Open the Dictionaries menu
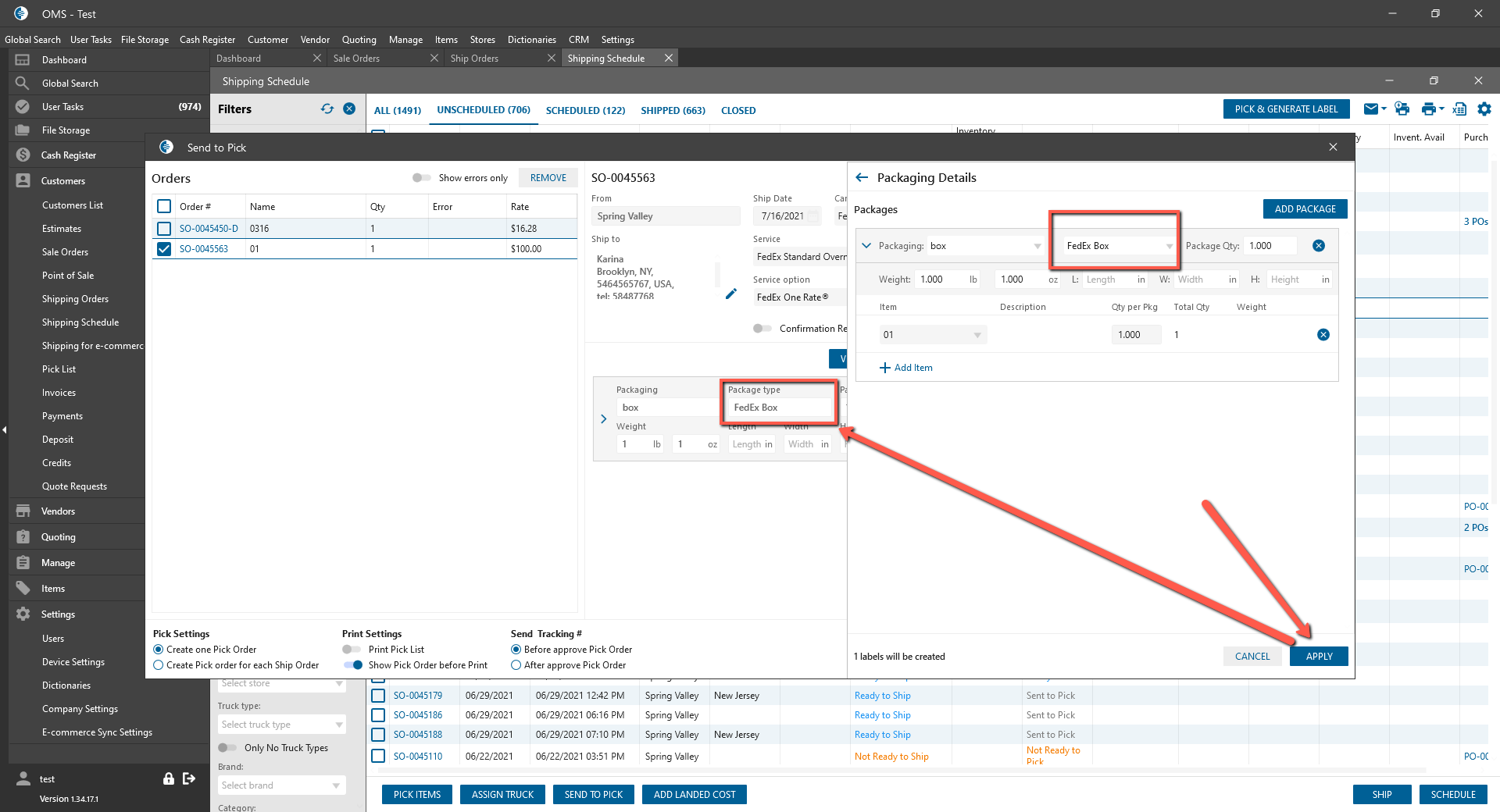This screenshot has width=1500, height=812. [531, 40]
